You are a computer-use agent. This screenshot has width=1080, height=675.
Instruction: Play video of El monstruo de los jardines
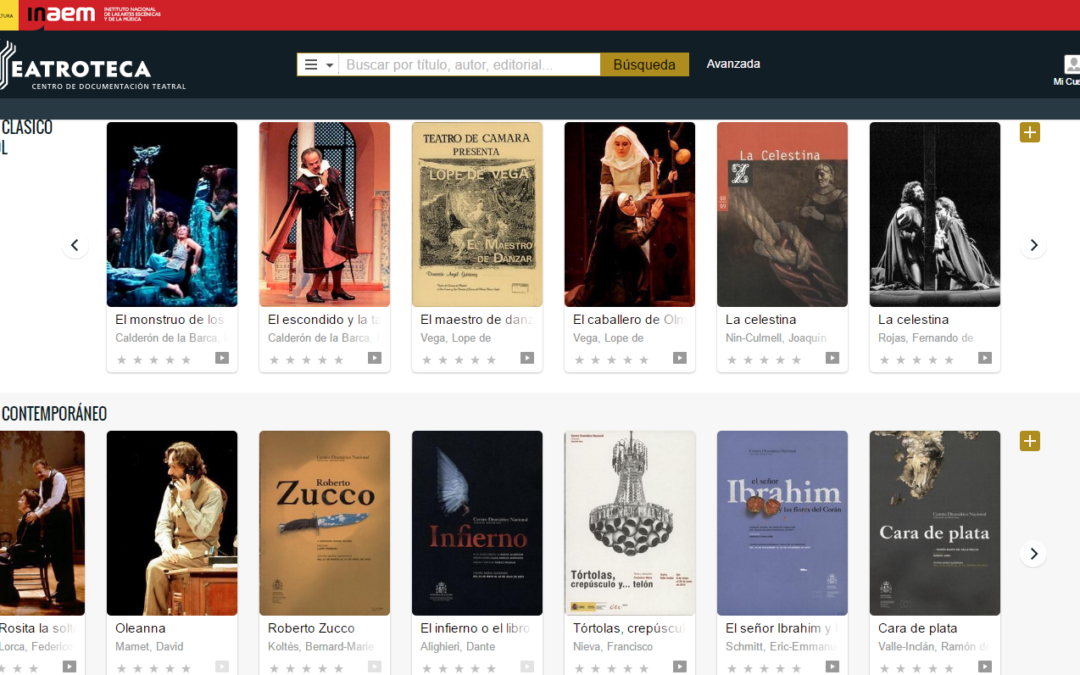pos(222,358)
